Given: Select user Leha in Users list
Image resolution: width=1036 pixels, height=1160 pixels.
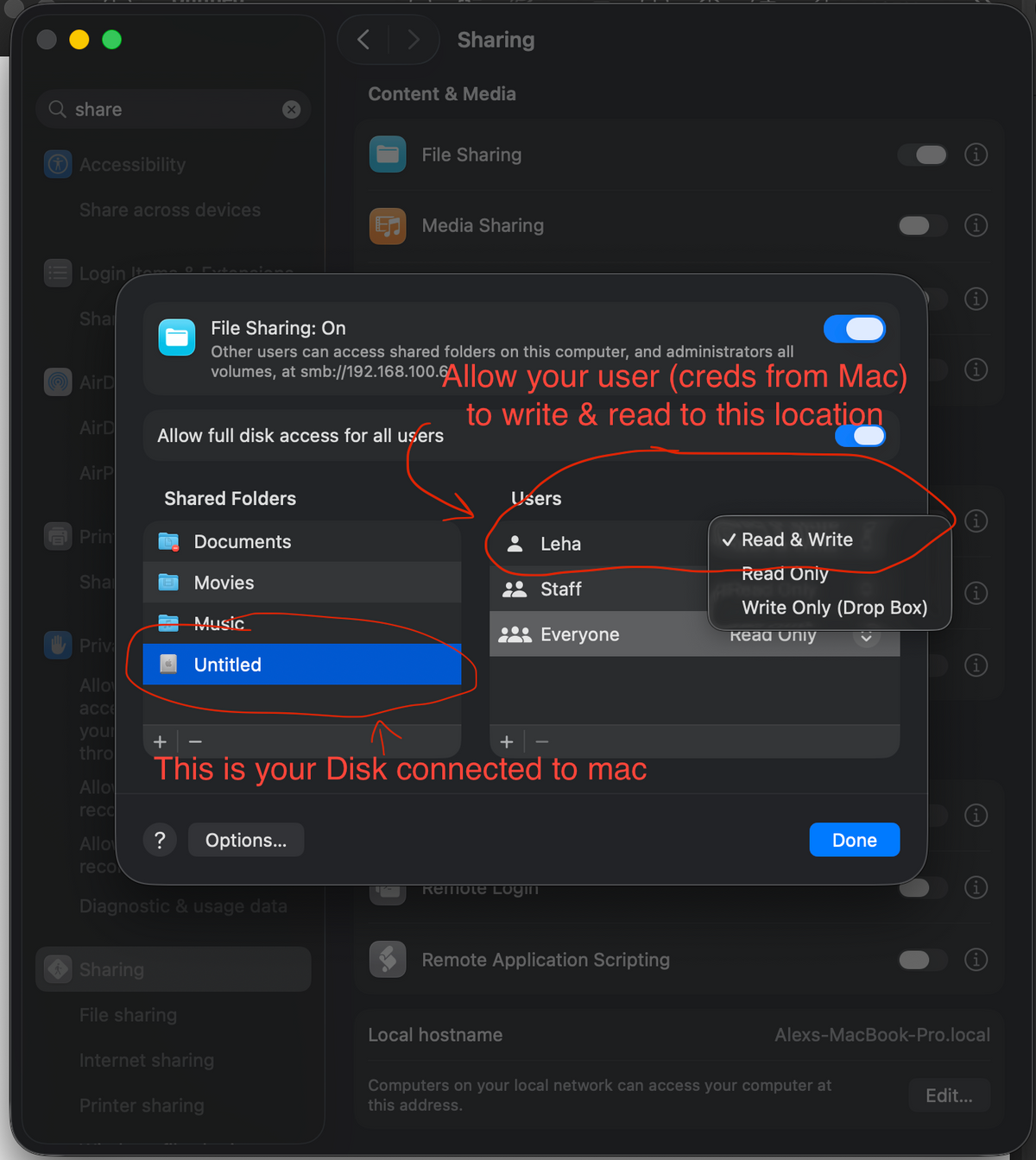Looking at the screenshot, I should tap(597, 544).
